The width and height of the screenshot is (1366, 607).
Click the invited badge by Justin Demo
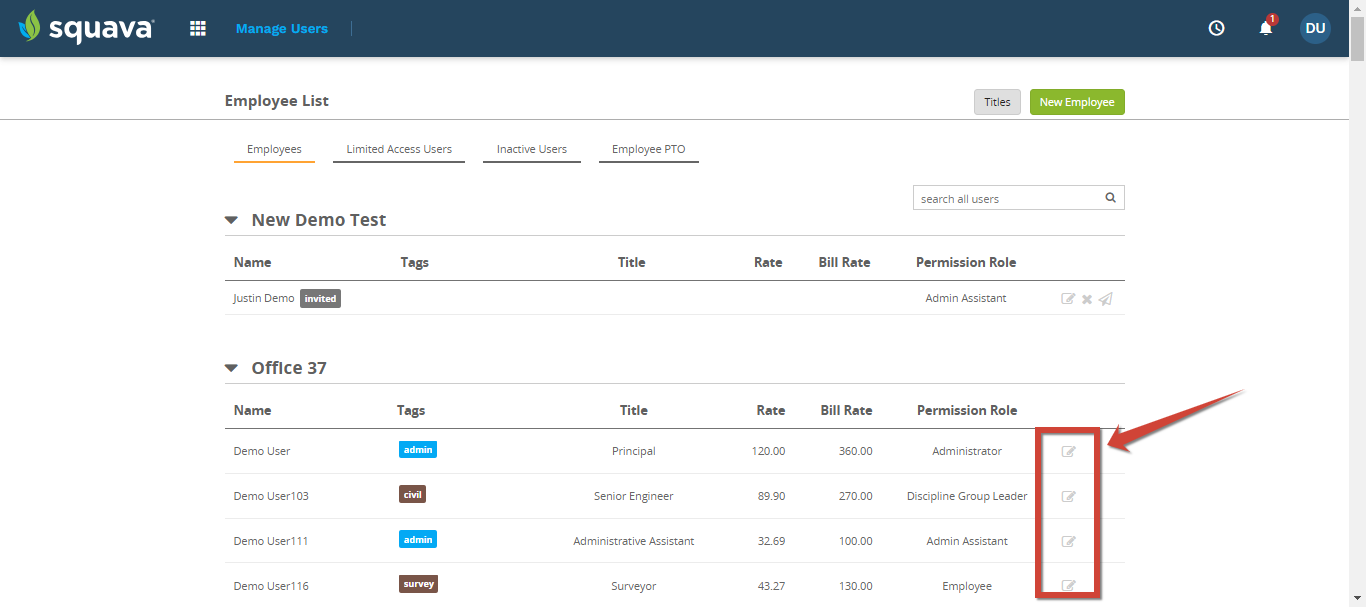point(320,298)
